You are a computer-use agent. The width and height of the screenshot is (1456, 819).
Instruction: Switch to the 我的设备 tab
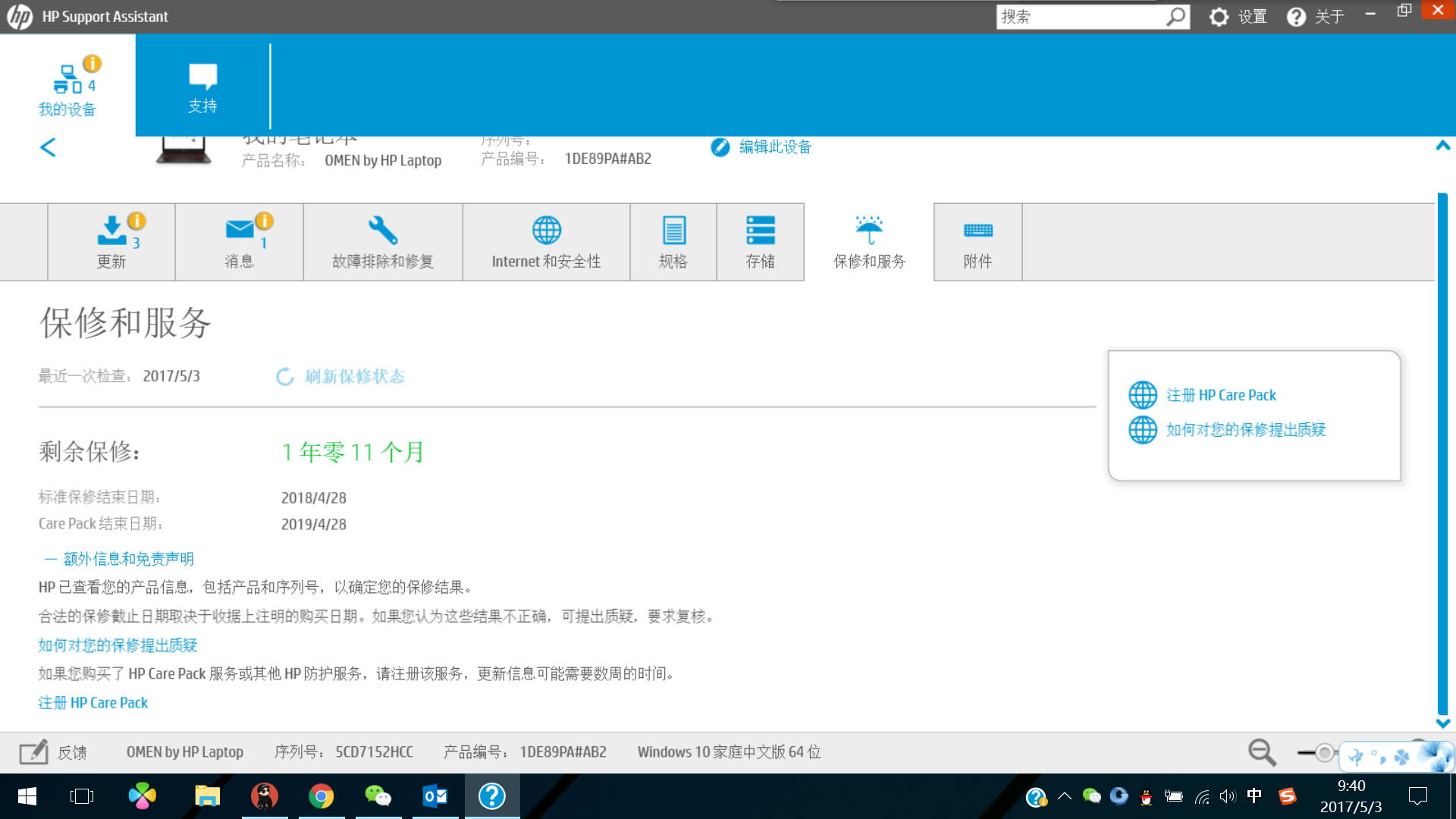67,85
